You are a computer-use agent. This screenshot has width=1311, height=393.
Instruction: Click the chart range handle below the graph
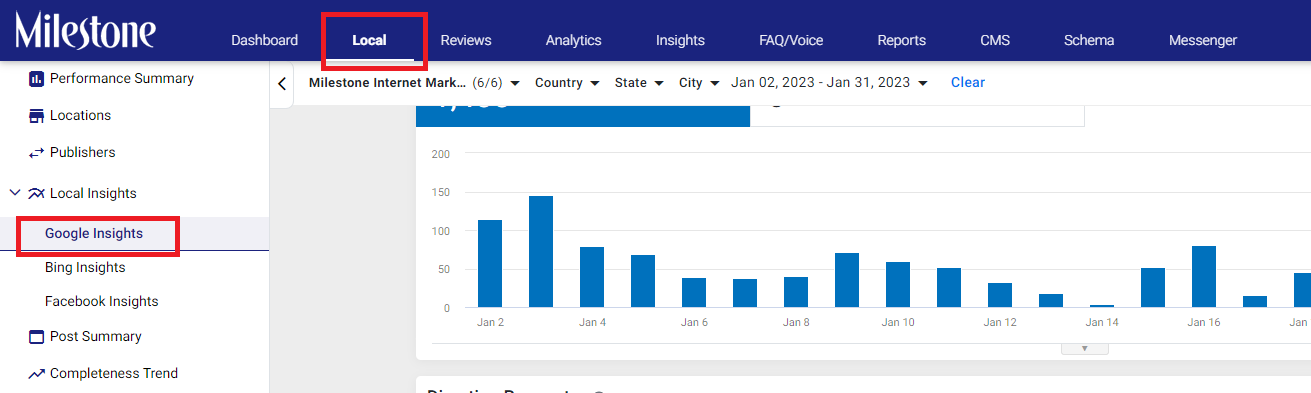point(1084,349)
